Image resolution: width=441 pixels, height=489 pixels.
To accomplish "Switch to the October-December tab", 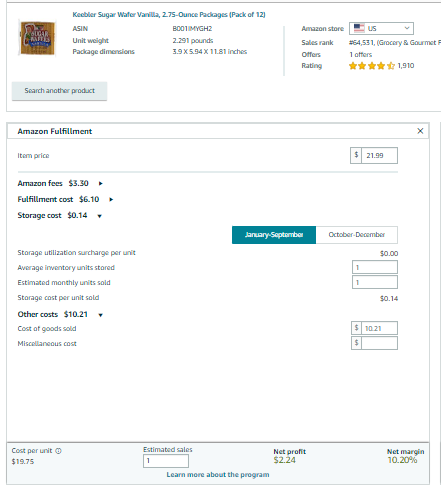I will [357, 235].
